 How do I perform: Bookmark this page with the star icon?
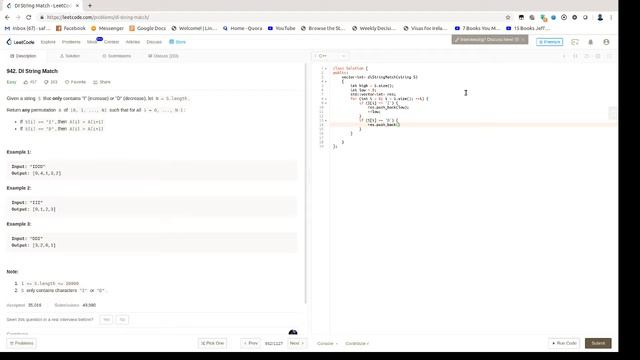508,18
